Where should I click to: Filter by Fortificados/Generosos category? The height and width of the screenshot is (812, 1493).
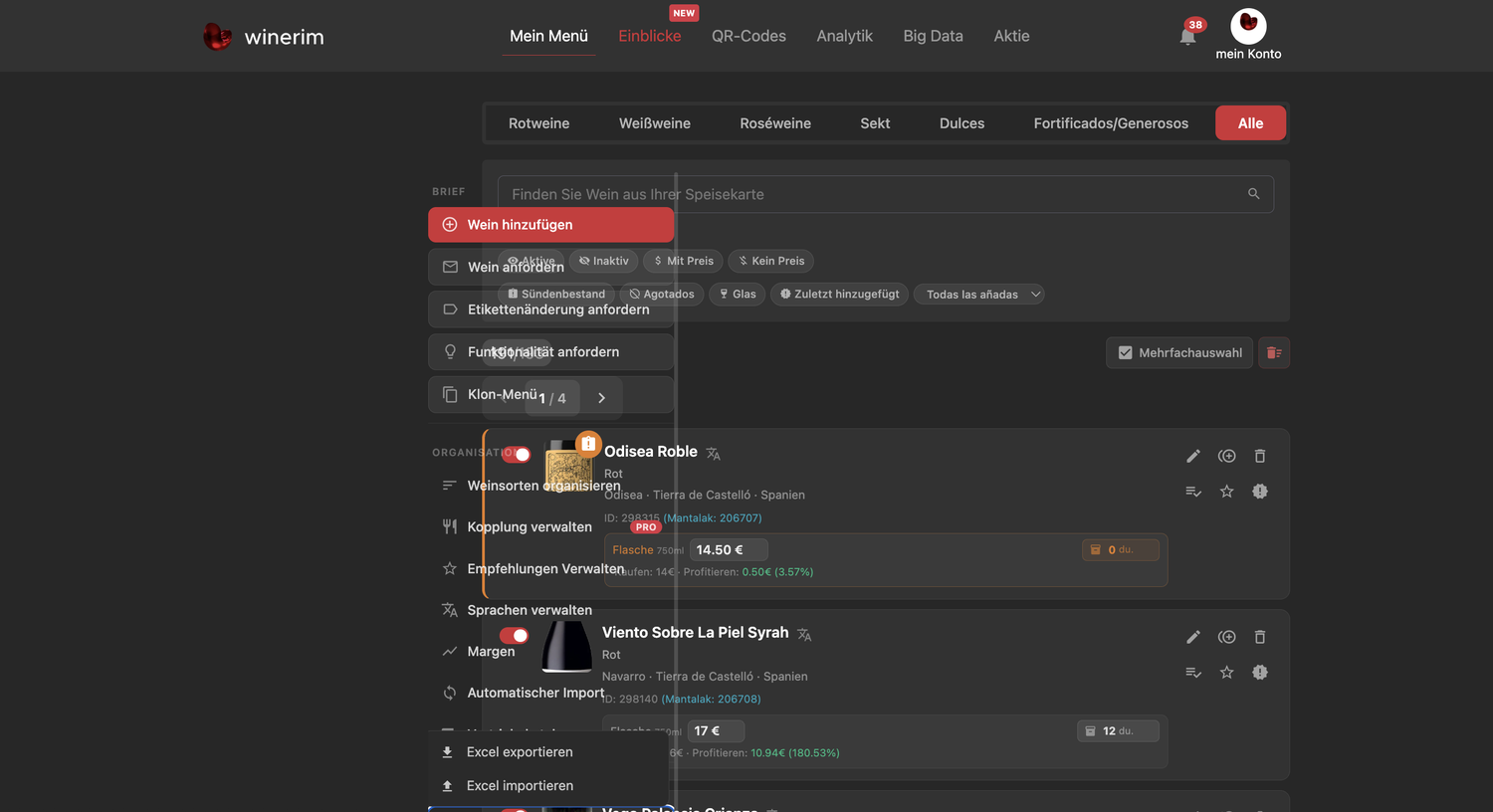1111,123
